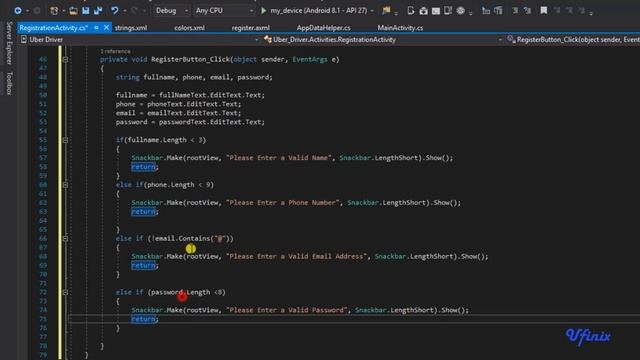Open the overflow arrow after the Android toolbar icons

coord(471,13)
